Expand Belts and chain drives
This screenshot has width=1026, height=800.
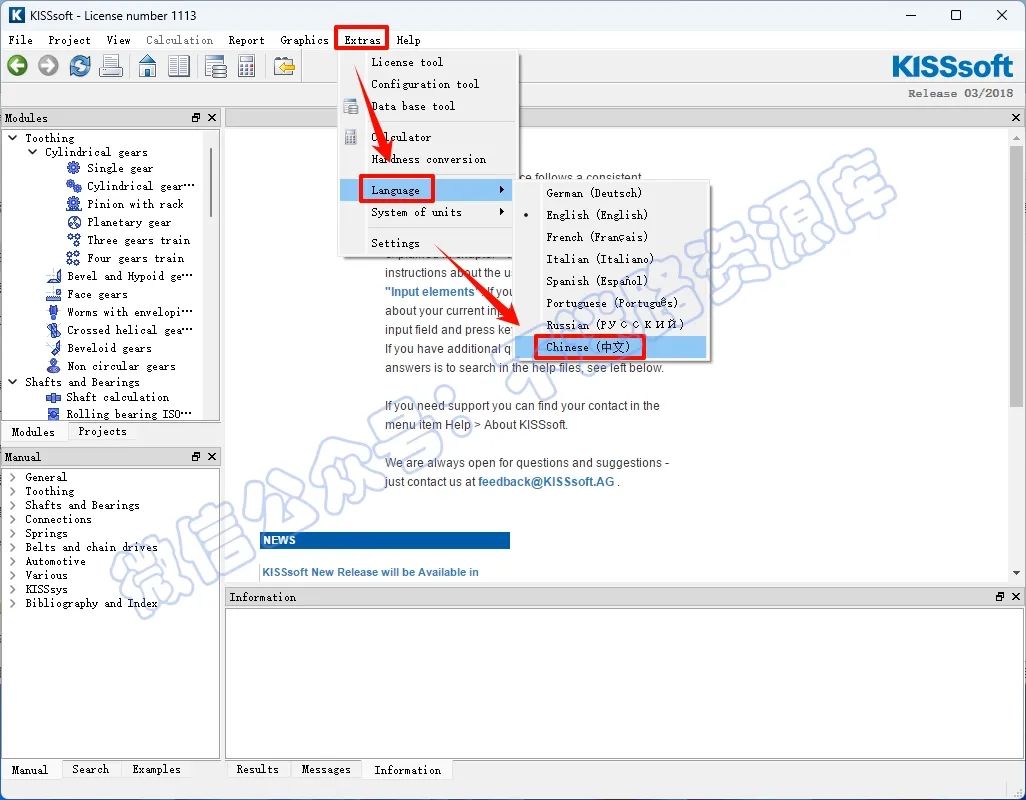[x=12, y=548]
